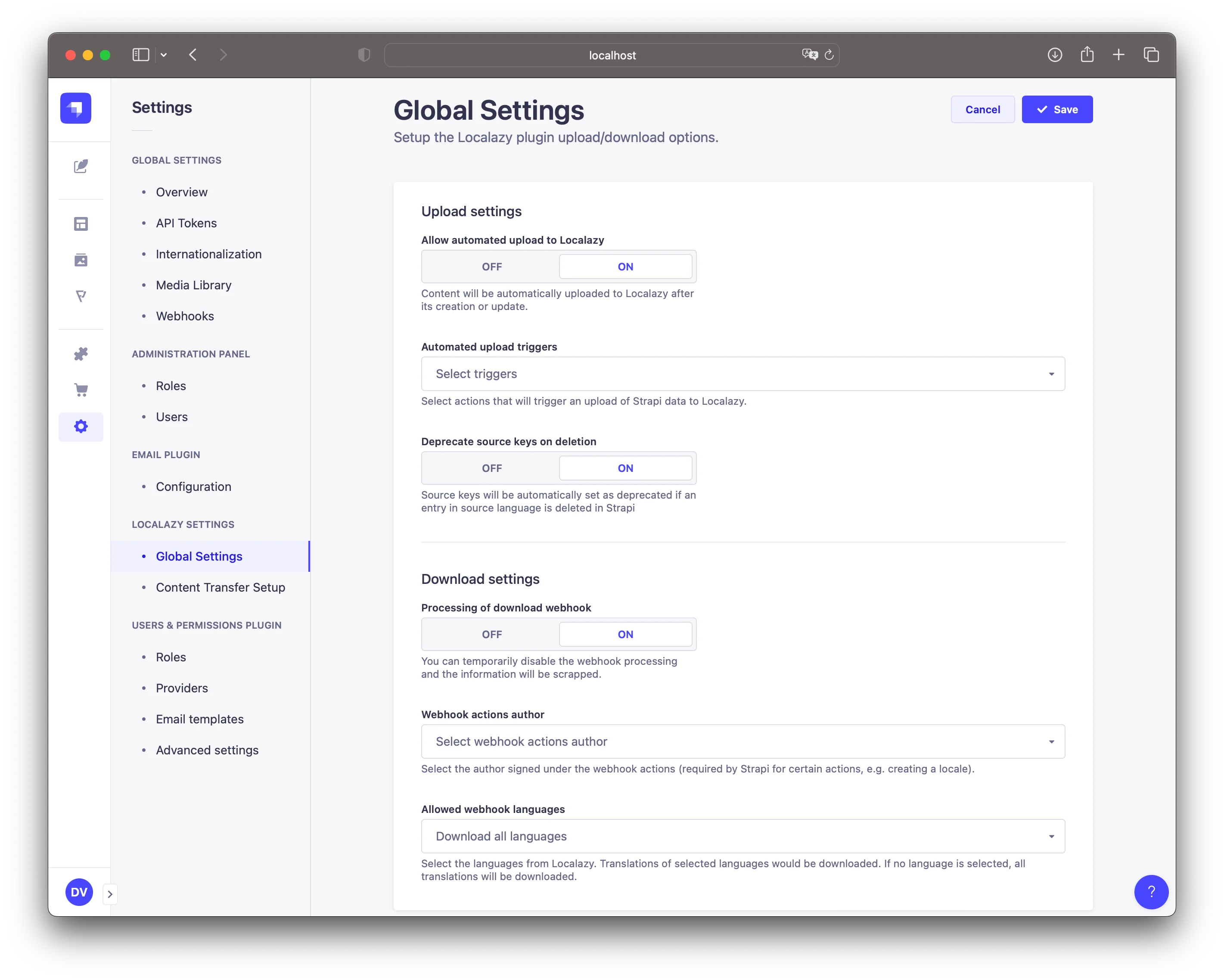Click the DV user avatar
The image size is (1224, 980).
point(79,892)
